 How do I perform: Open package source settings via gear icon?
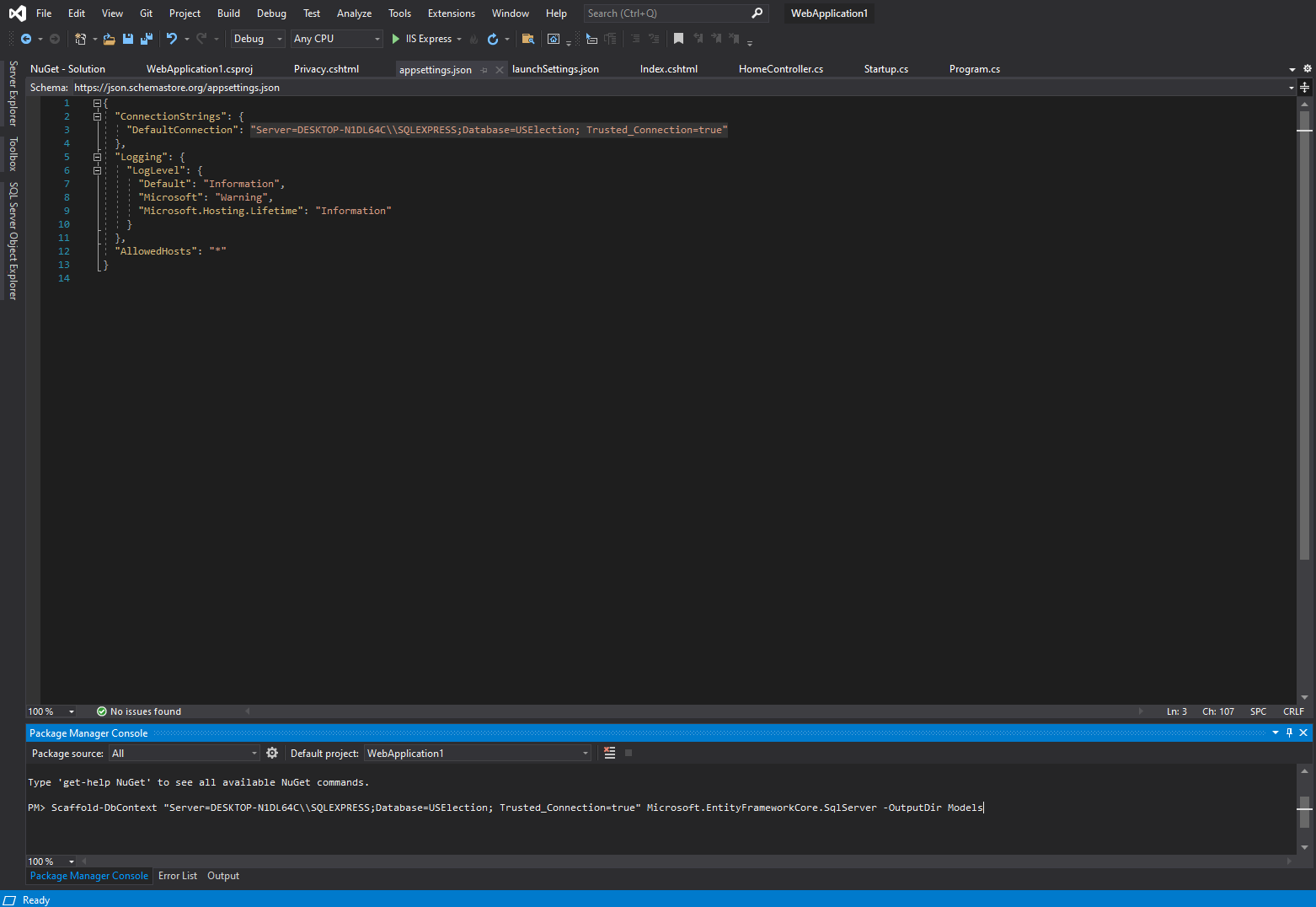[271, 753]
